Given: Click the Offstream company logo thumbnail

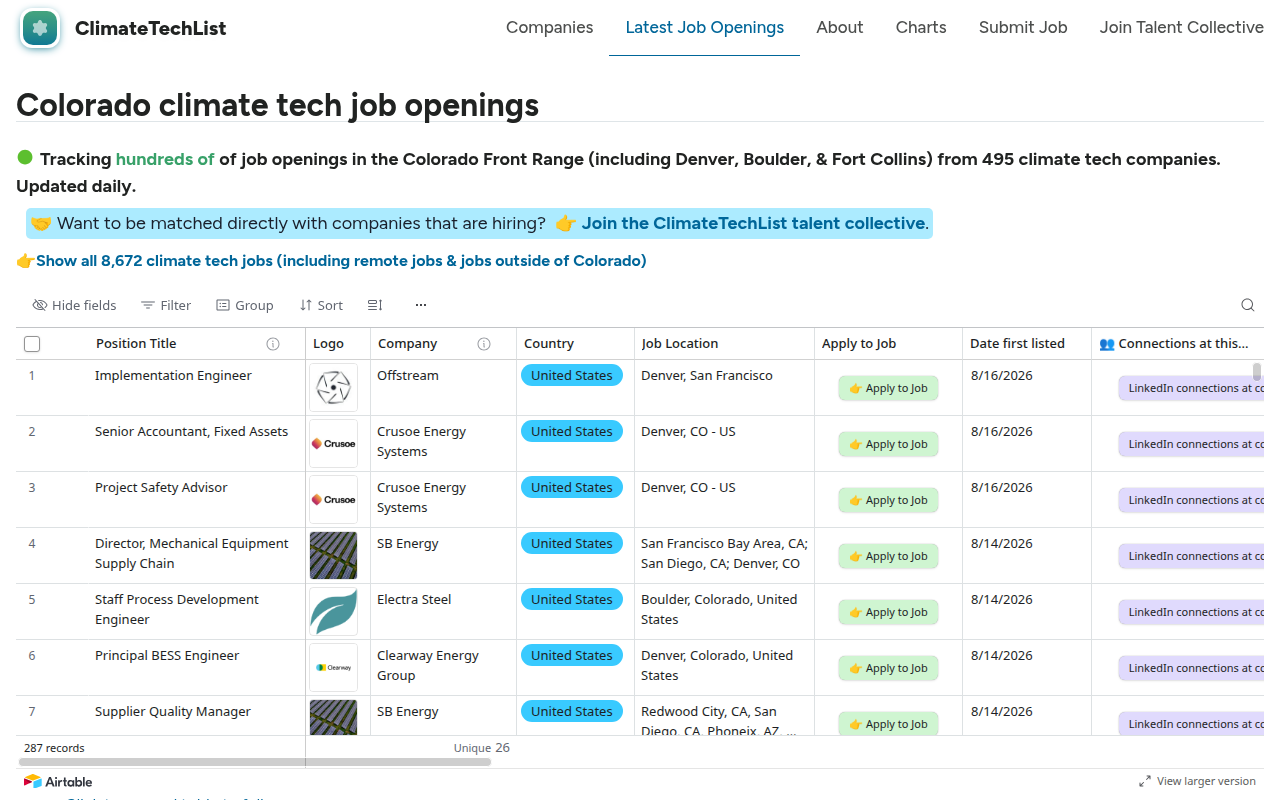Looking at the screenshot, I should coord(333,388).
